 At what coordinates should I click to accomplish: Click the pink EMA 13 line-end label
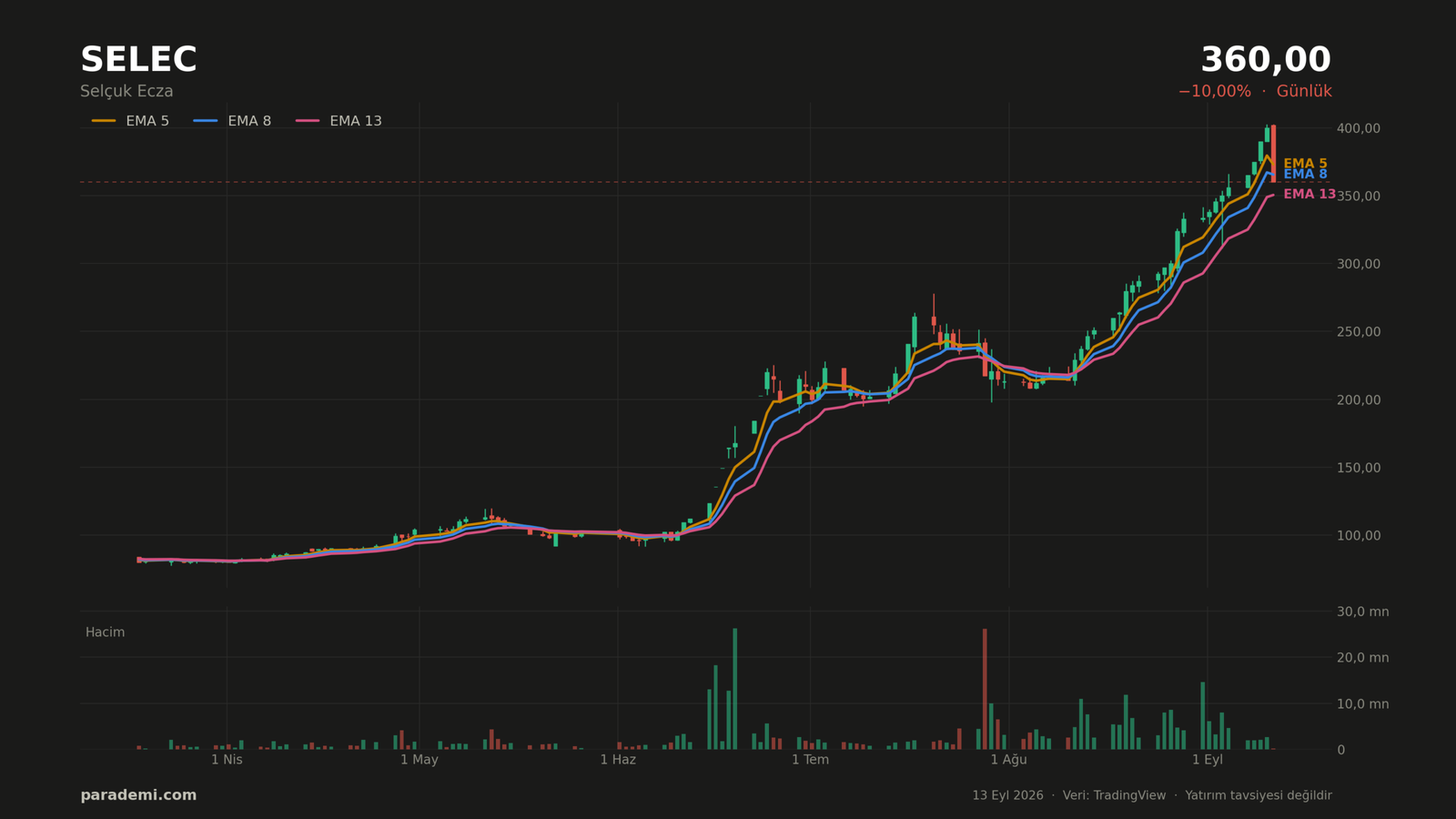click(1309, 195)
